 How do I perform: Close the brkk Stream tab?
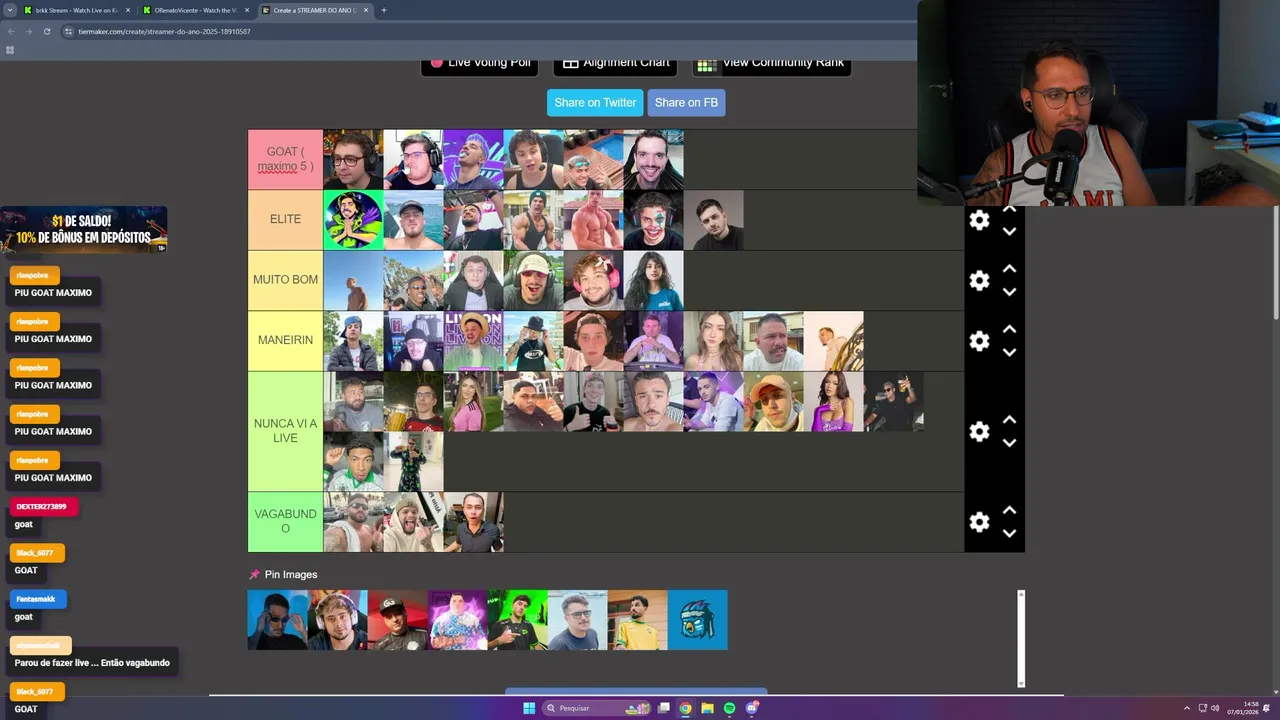tap(127, 10)
